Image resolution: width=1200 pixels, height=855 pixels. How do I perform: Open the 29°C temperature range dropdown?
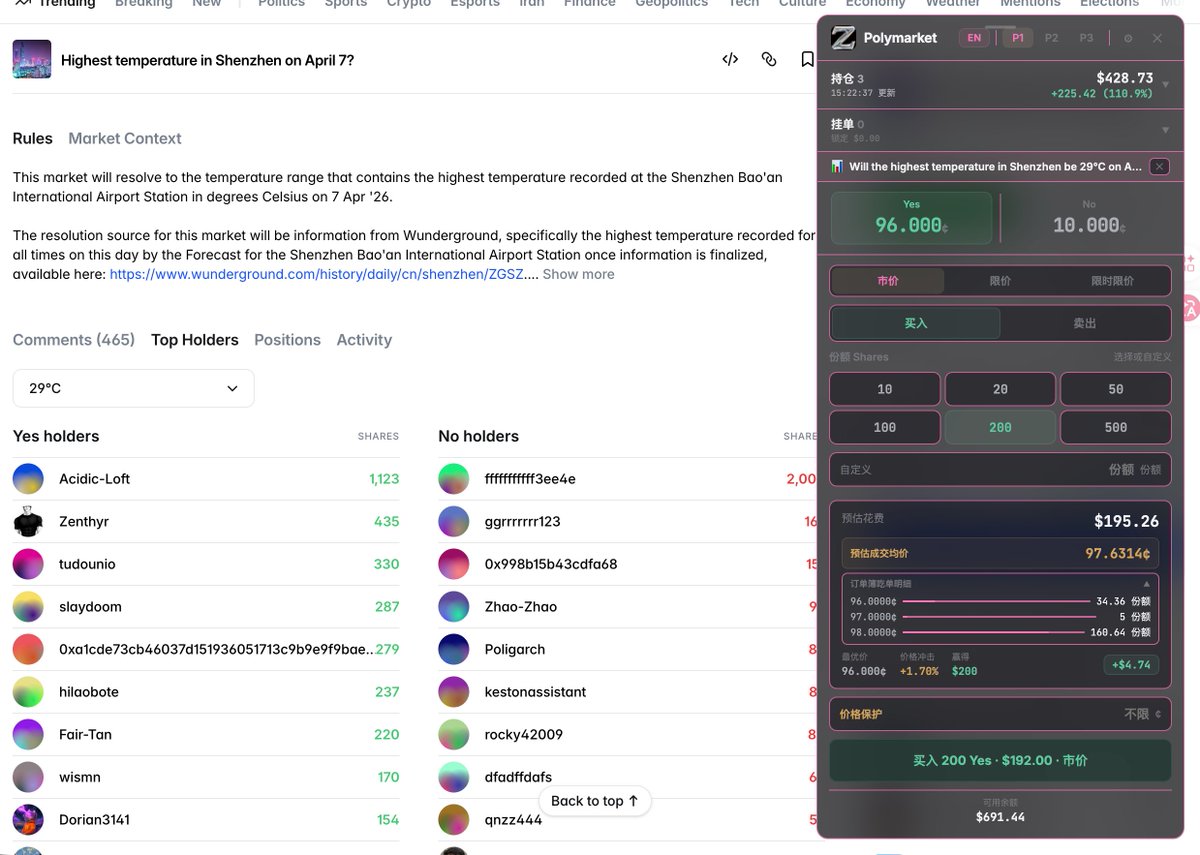click(133, 388)
